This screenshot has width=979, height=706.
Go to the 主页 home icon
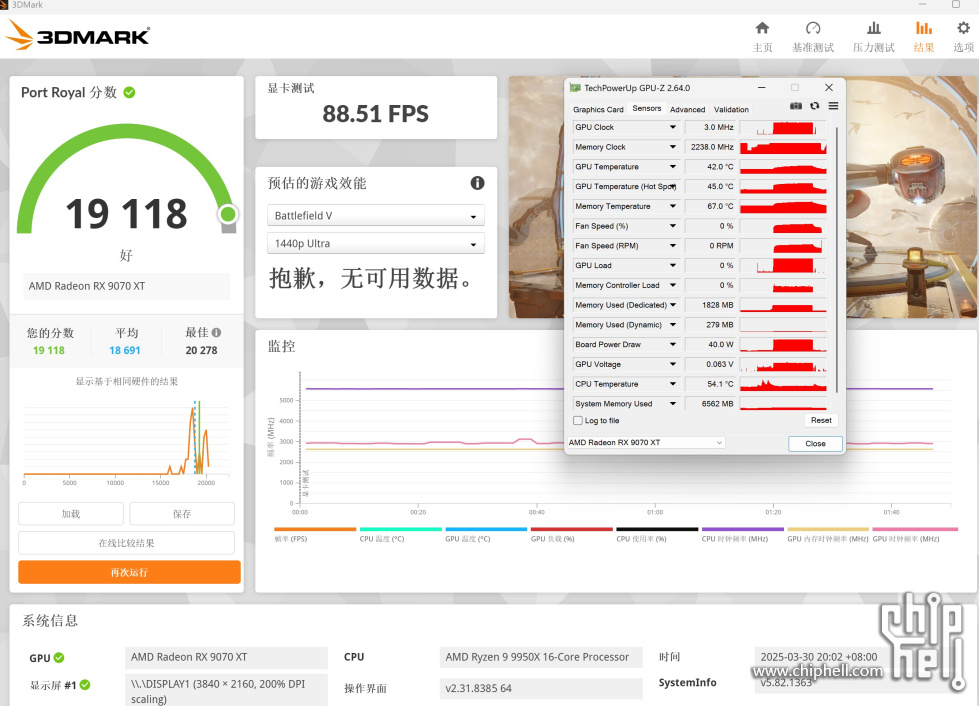click(x=762, y=28)
